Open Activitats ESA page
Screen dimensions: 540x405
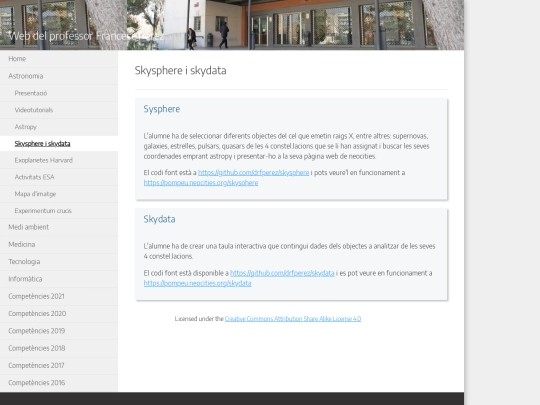(59, 177)
